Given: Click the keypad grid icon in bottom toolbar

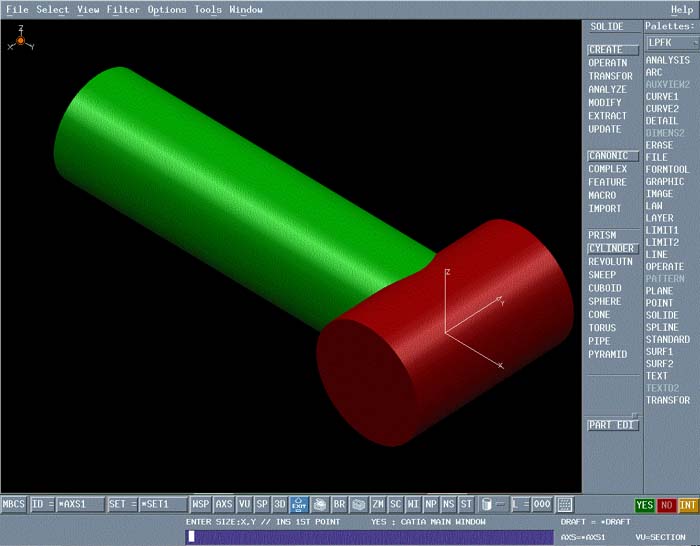Looking at the screenshot, I should point(565,505).
